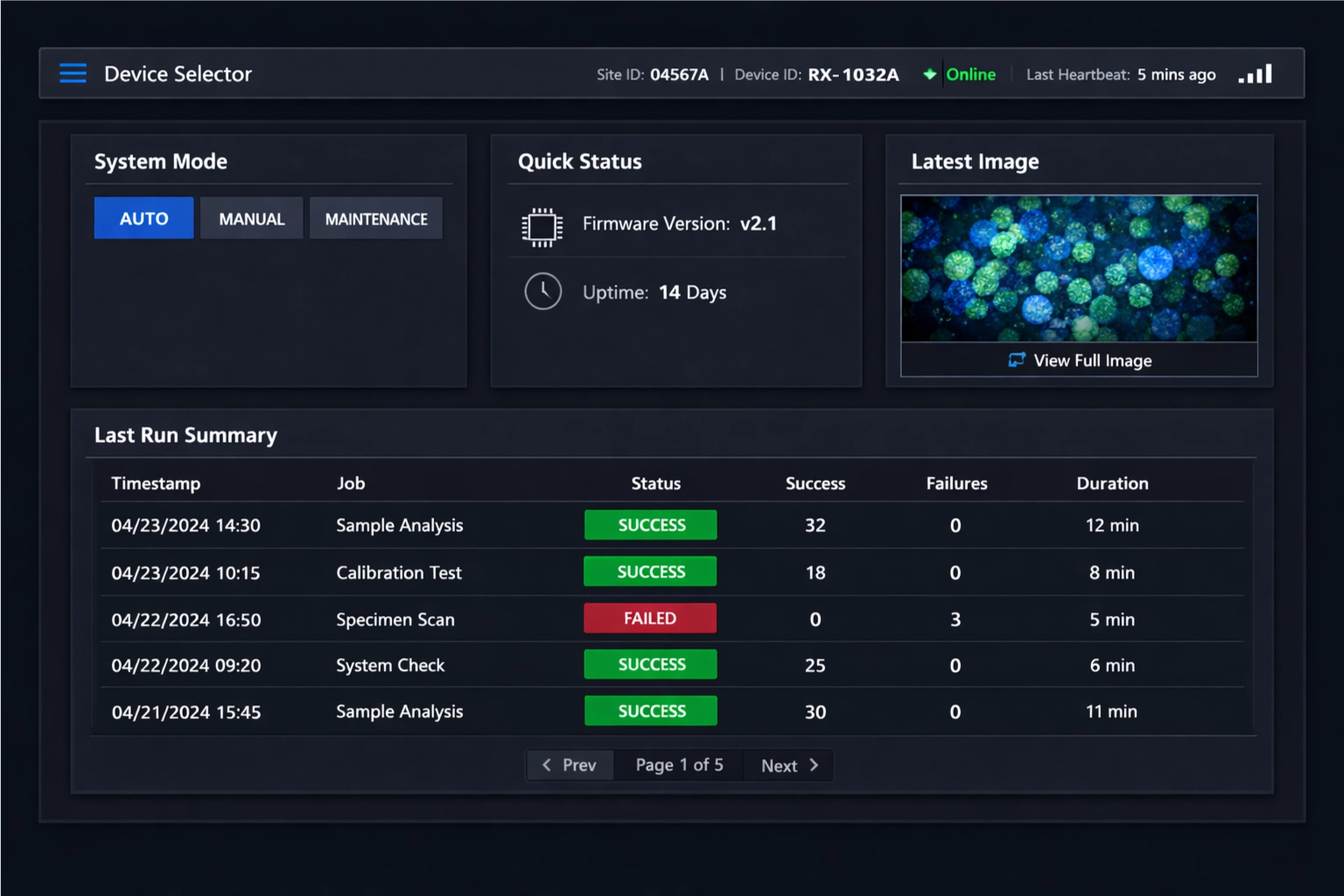Sort table by Duration column header
This screenshot has height=896, width=1344.
click(1112, 483)
